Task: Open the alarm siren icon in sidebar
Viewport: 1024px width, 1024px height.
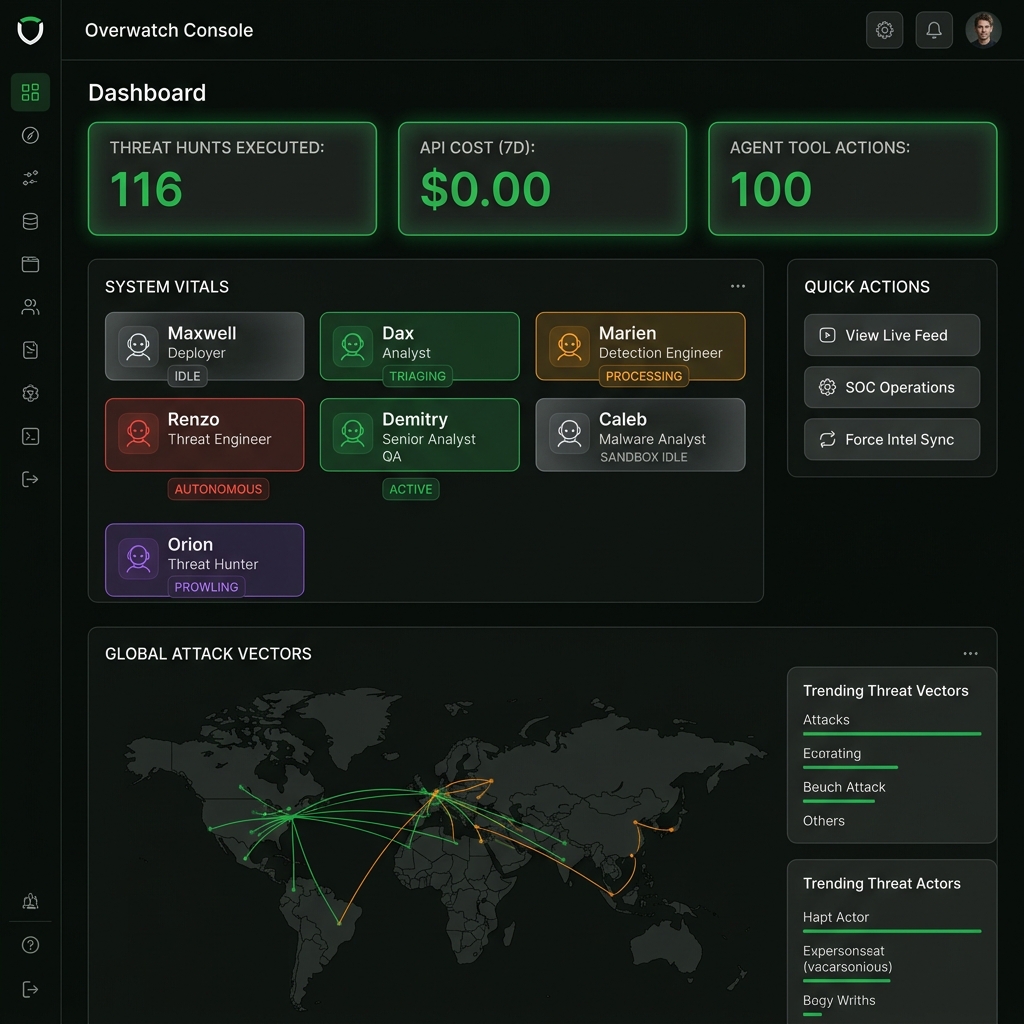Action: (x=30, y=901)
